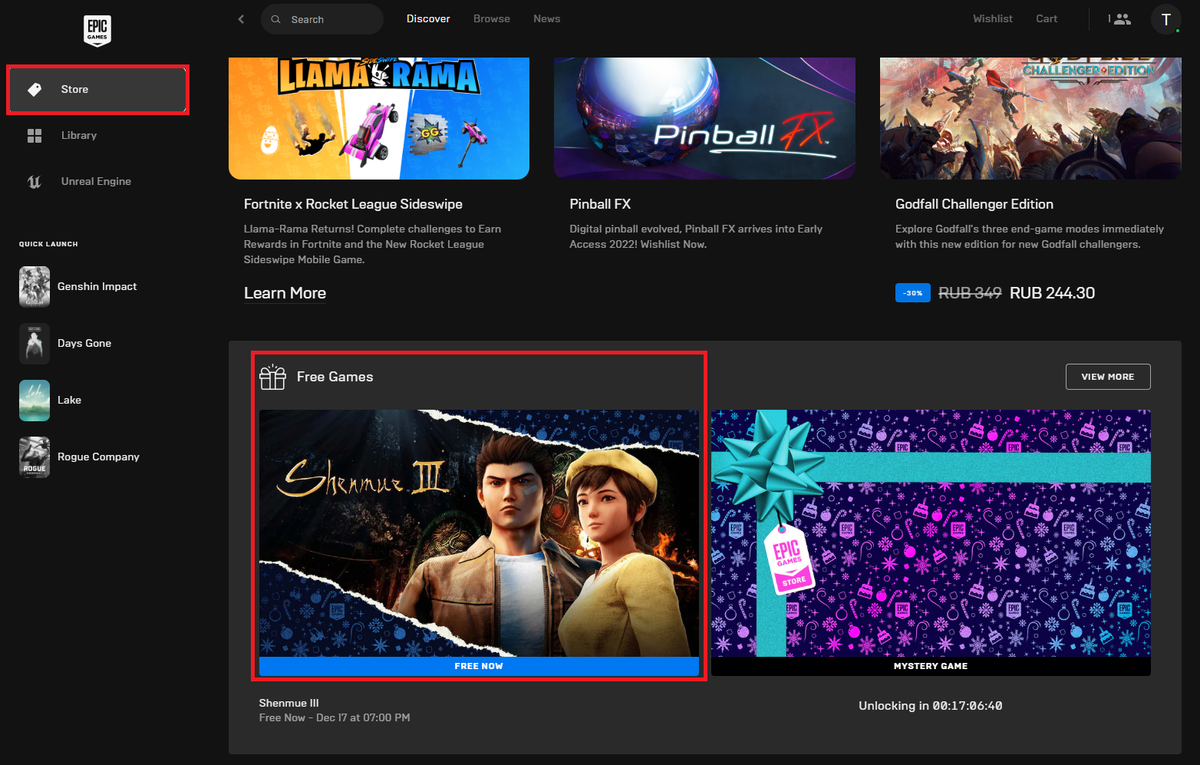Open the Wishlist link
The image size is (1200, 765).
click(x=993, y=19)
